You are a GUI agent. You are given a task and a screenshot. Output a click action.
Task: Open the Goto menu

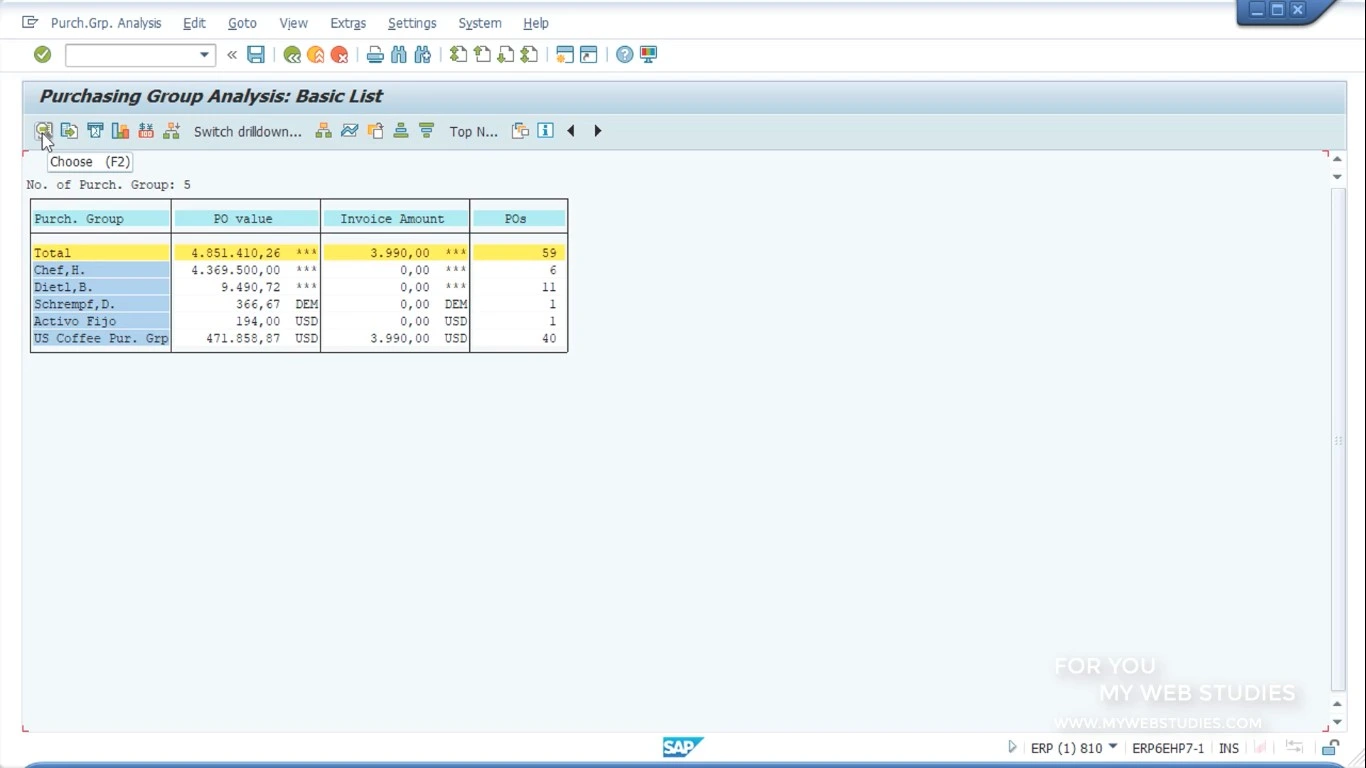[x=242, y=23]
